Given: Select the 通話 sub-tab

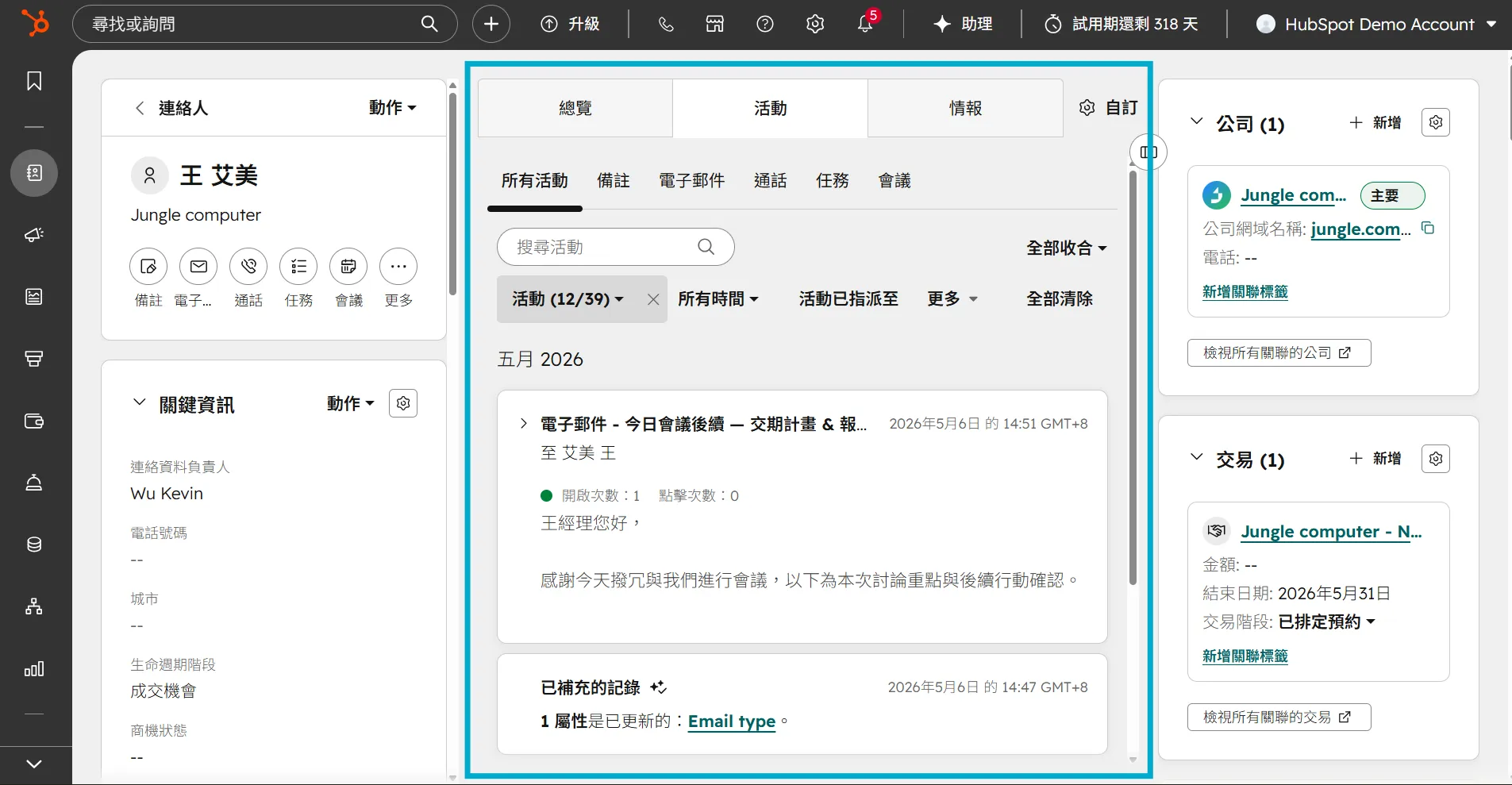Looking at the screenshot, I should [x=771, y=181].
